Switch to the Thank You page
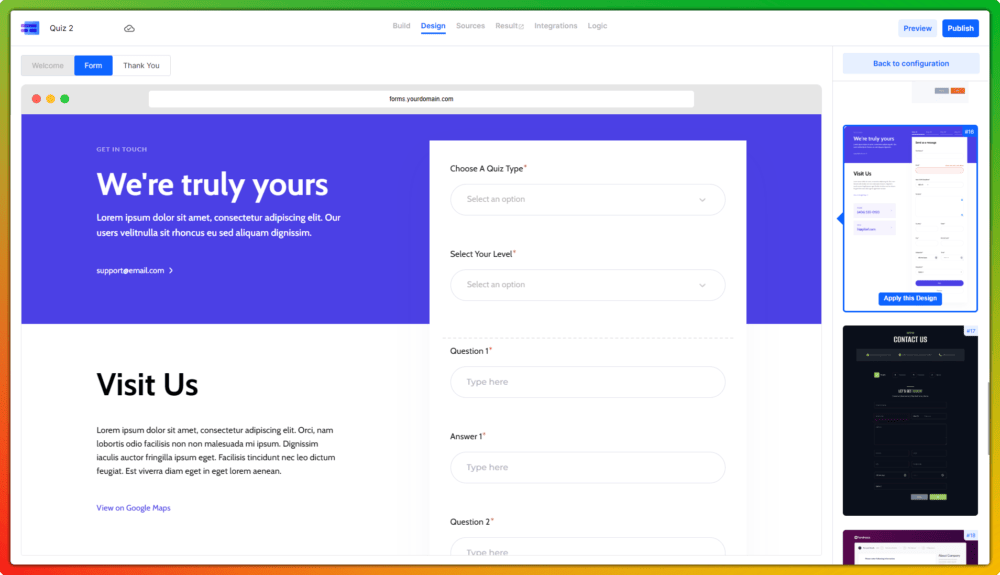This screenshot has width=1000, height=575. click(141, 66)
